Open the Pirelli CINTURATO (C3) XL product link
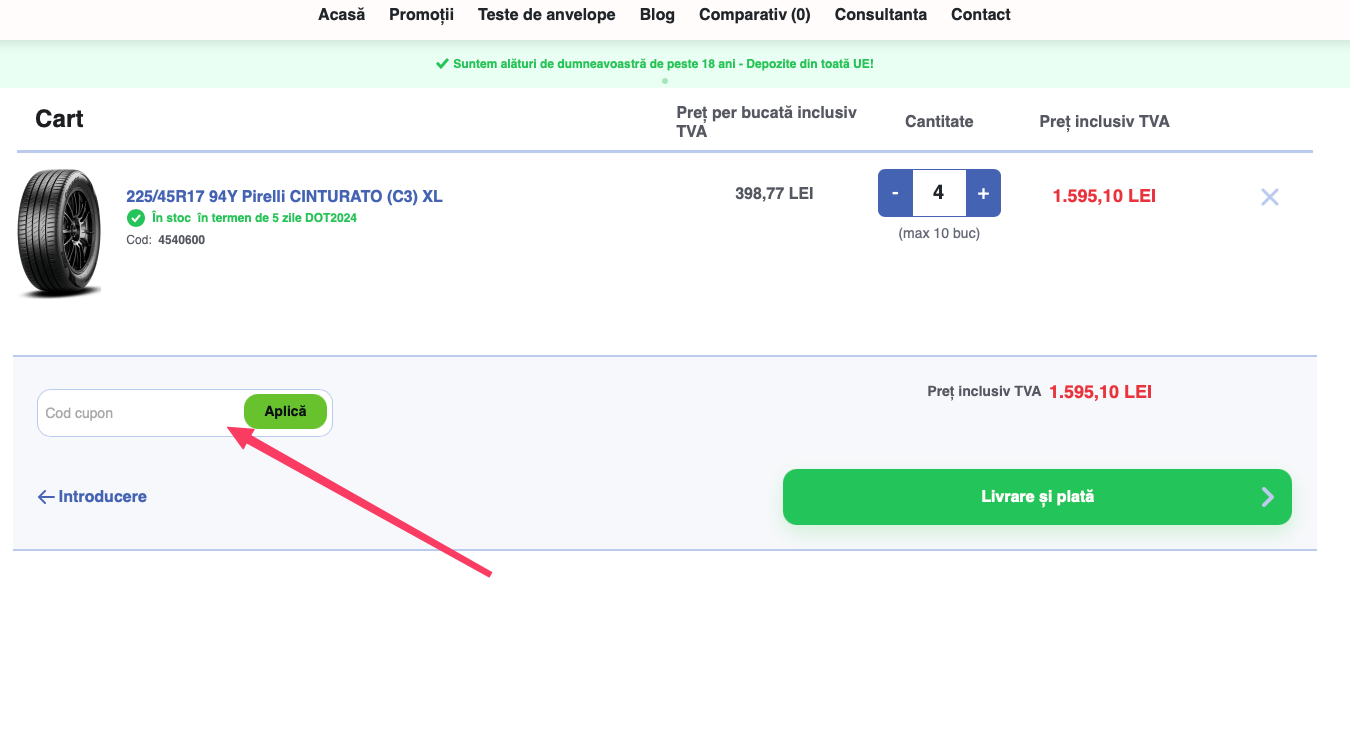Image resolution: width=1350 pixels, height=734 pixels. (284, 196)
